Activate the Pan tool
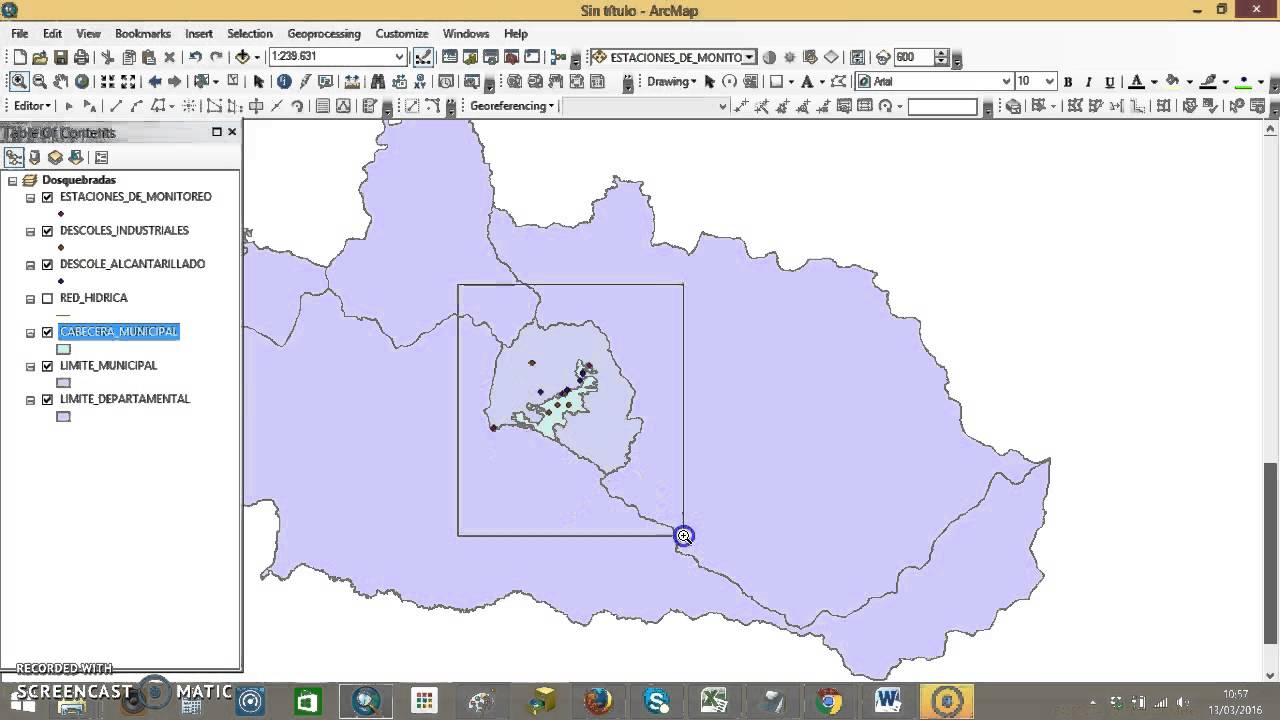This screenshot has width=1280, height=720. coord(60,81)
